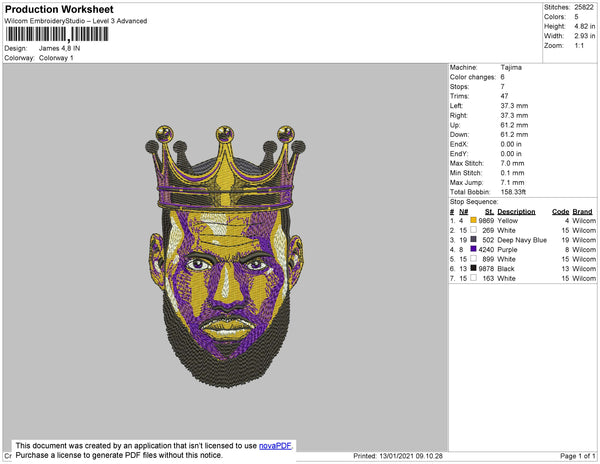Click the 'Black' description in row 6
The width and height of the screenshot is (600, 464).
(x=506, y=269)
